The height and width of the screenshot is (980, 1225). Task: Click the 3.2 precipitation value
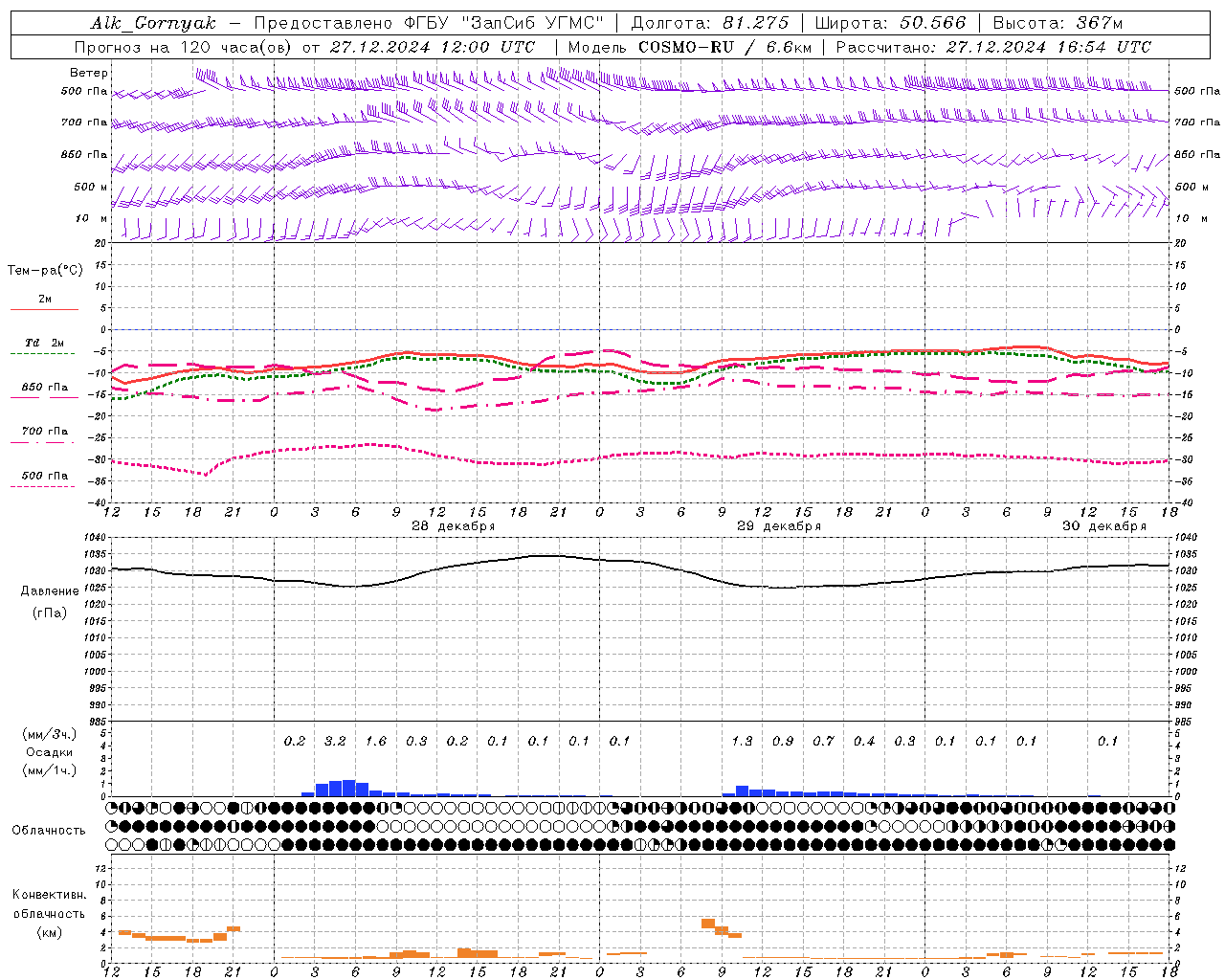click(335, 742)
